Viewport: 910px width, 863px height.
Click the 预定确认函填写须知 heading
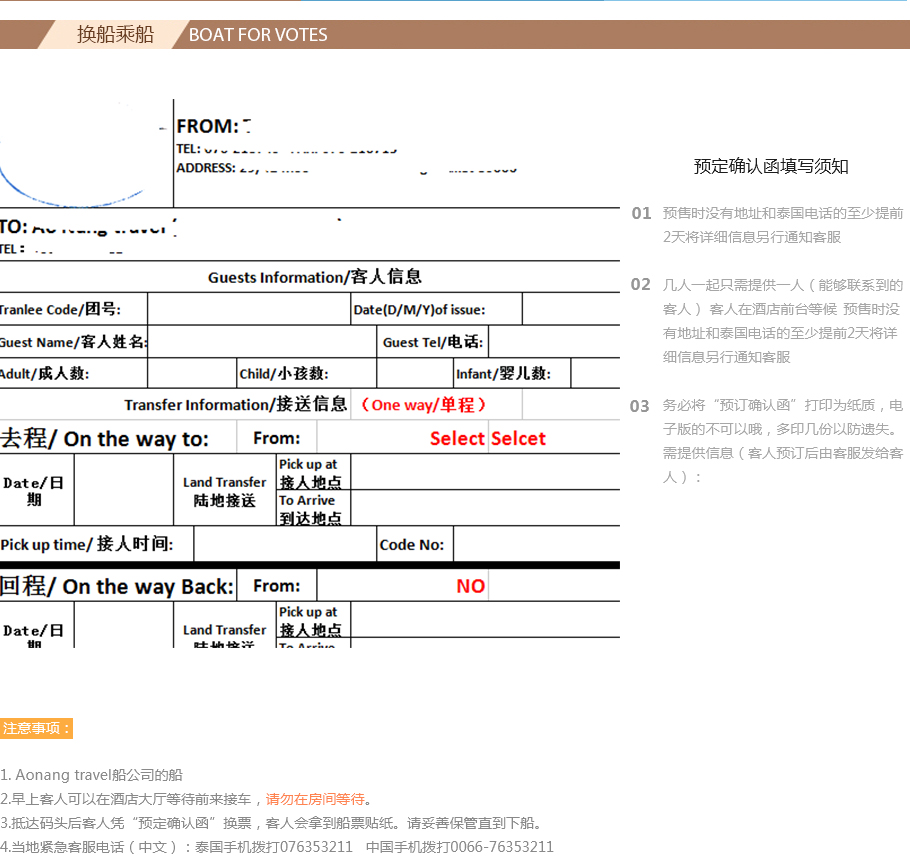(771, 167)
